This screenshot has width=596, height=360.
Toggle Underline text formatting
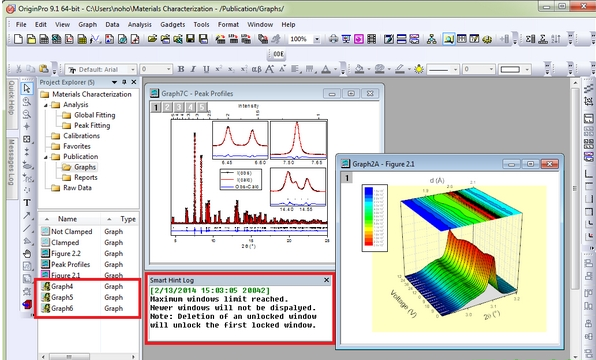(x=206, y=69)
